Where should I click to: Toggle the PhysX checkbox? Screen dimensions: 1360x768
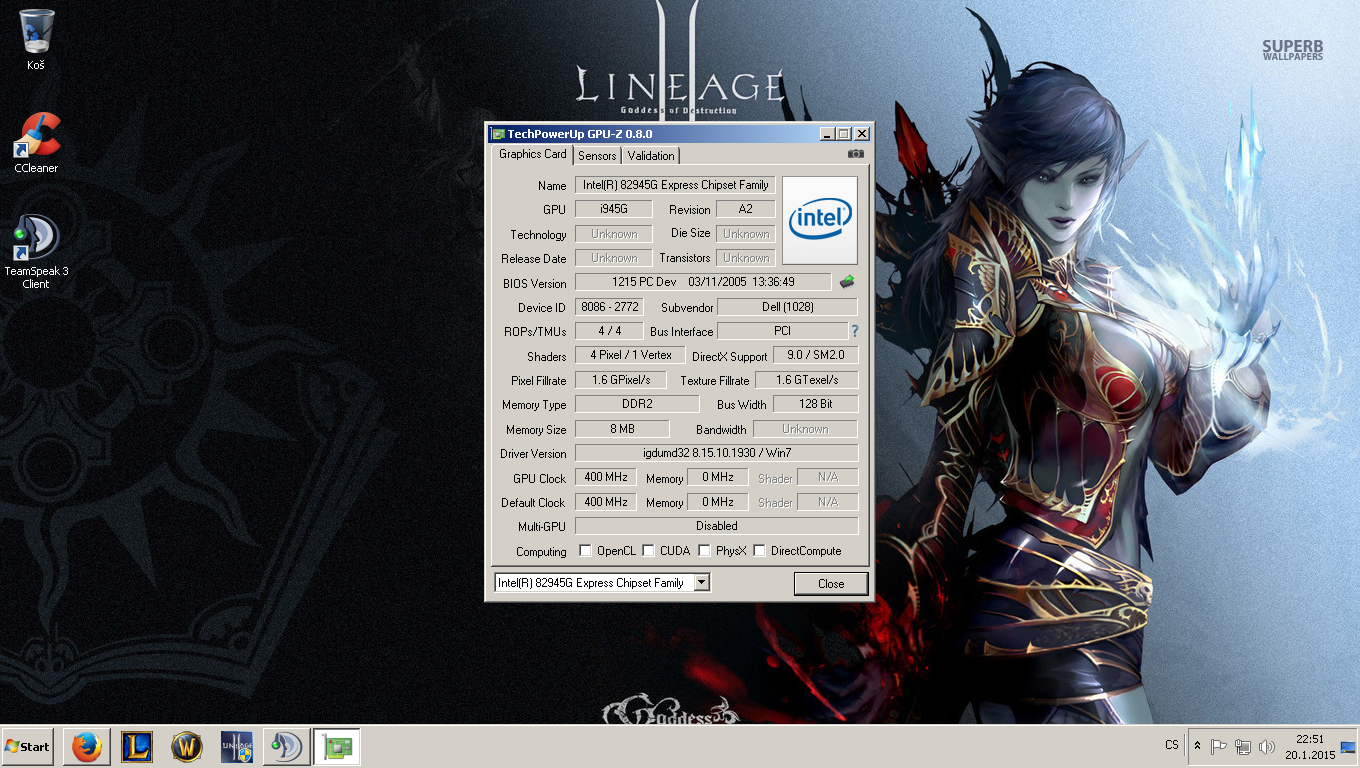point(705,551)
